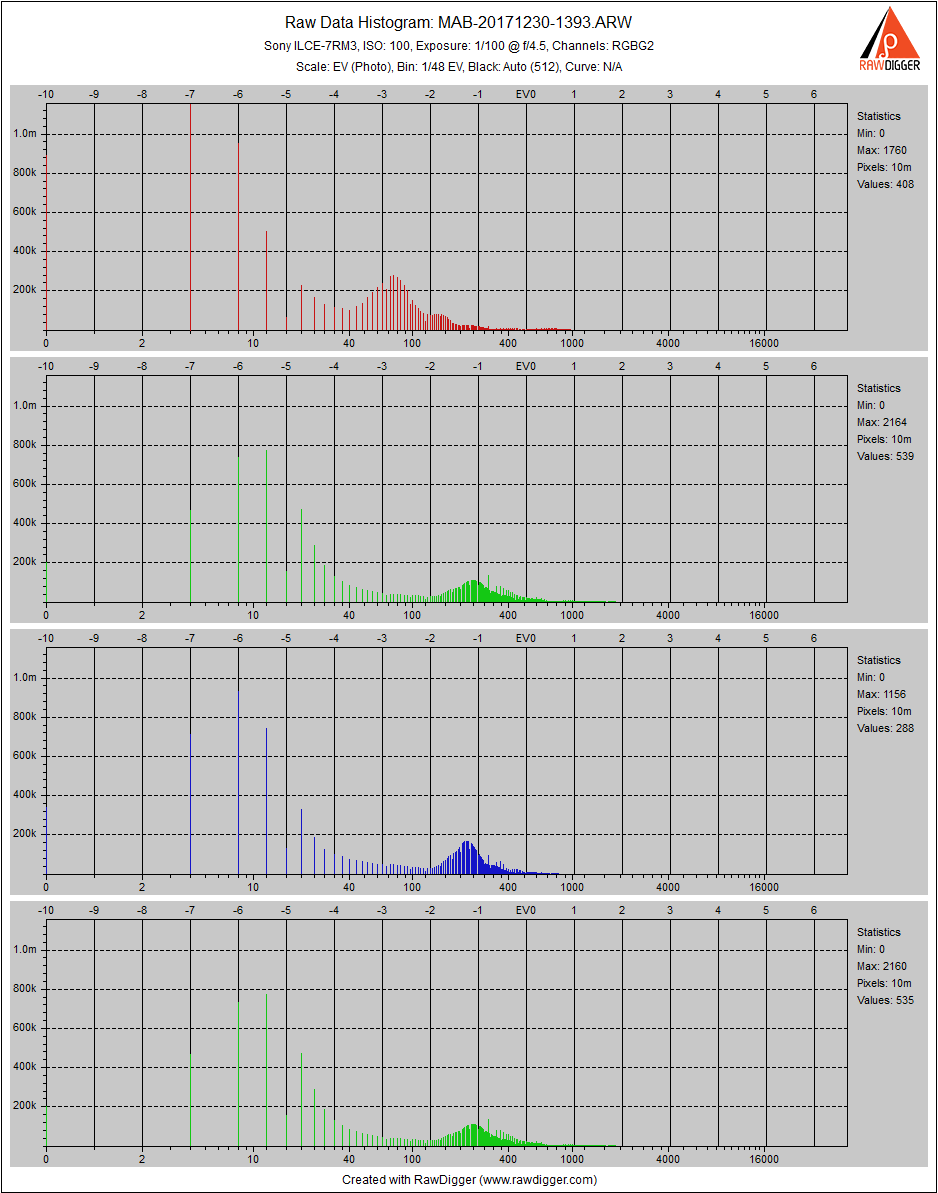The width and height of the screenshot is (938, 1193).
Task: Click the Values: 539 green channel statistic
Action: (x=885, y=456)
